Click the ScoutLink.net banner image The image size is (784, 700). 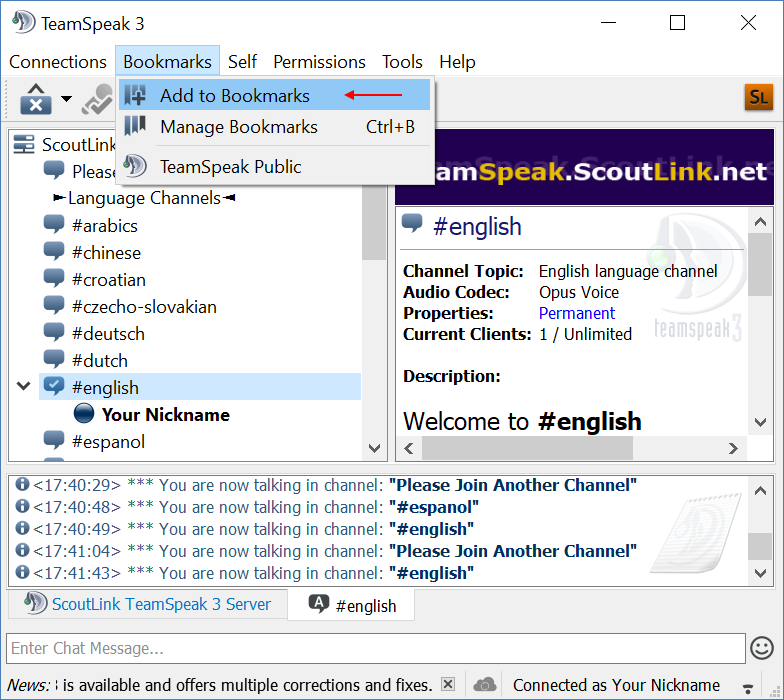tap(584, 167)
